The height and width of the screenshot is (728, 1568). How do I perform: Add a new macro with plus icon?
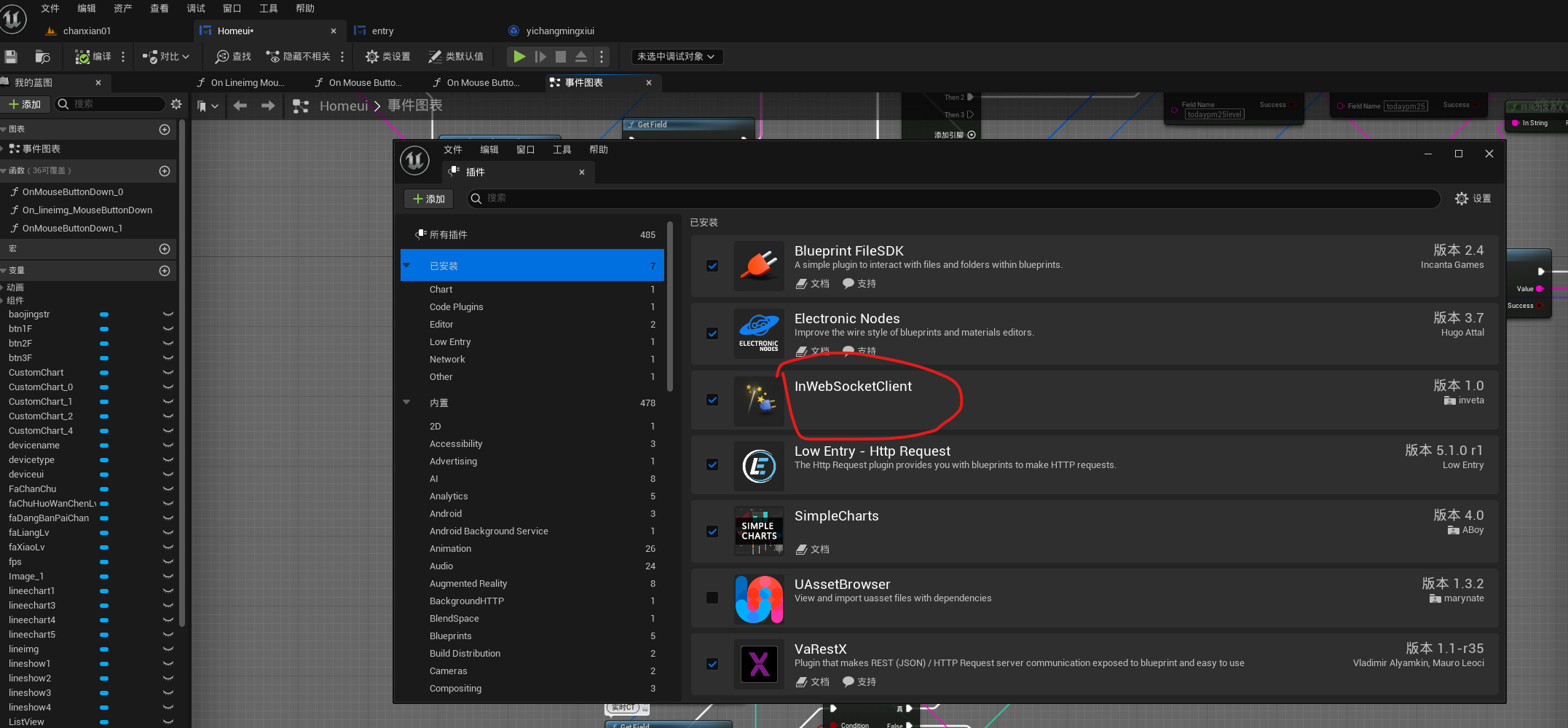(x=165, y=249)
